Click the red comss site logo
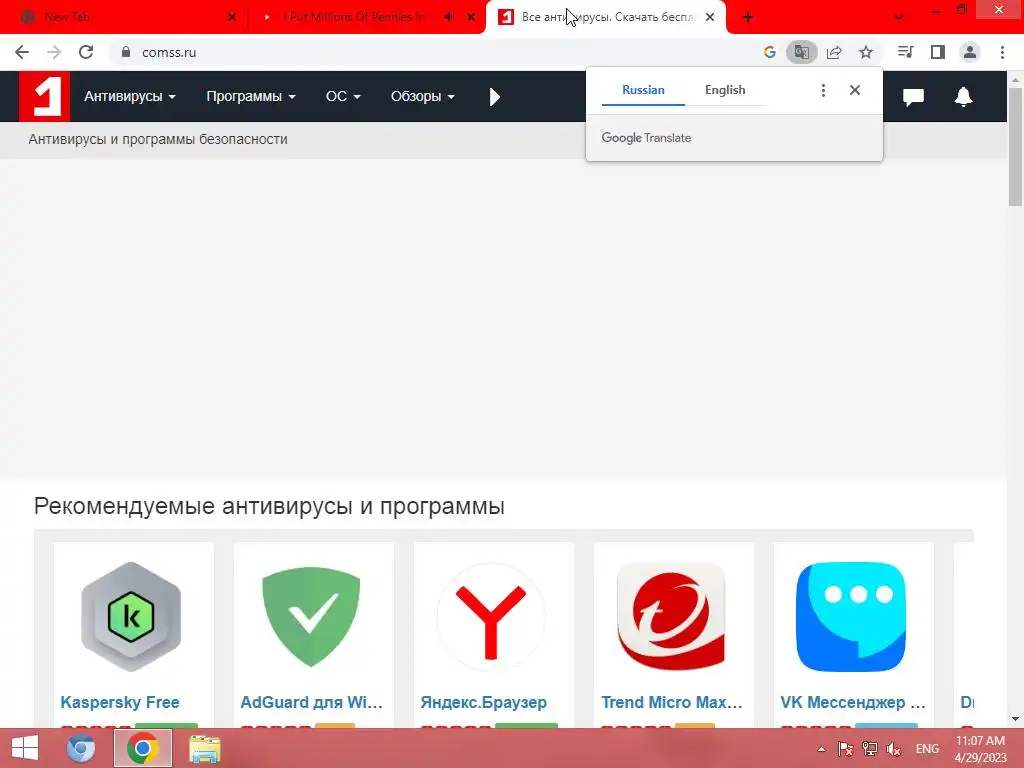This screenshot has height=768, width=1024. point(44,96)
